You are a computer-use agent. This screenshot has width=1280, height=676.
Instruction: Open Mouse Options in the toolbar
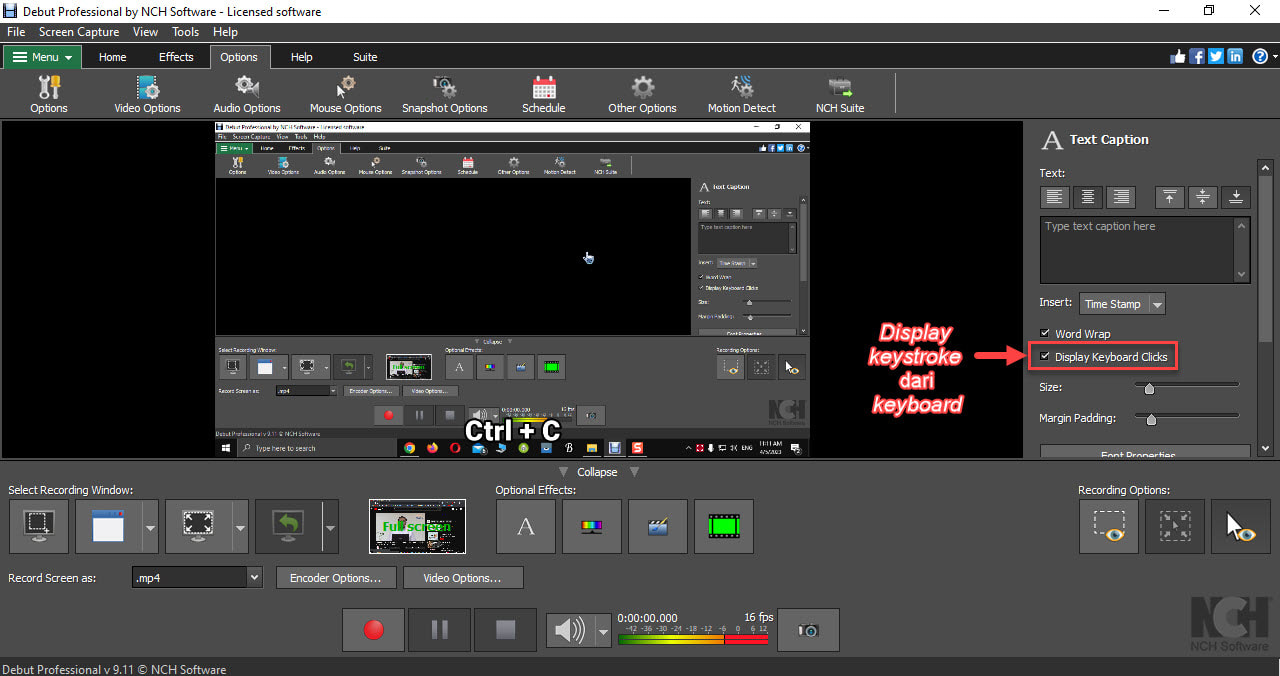(x=346, y=94)
